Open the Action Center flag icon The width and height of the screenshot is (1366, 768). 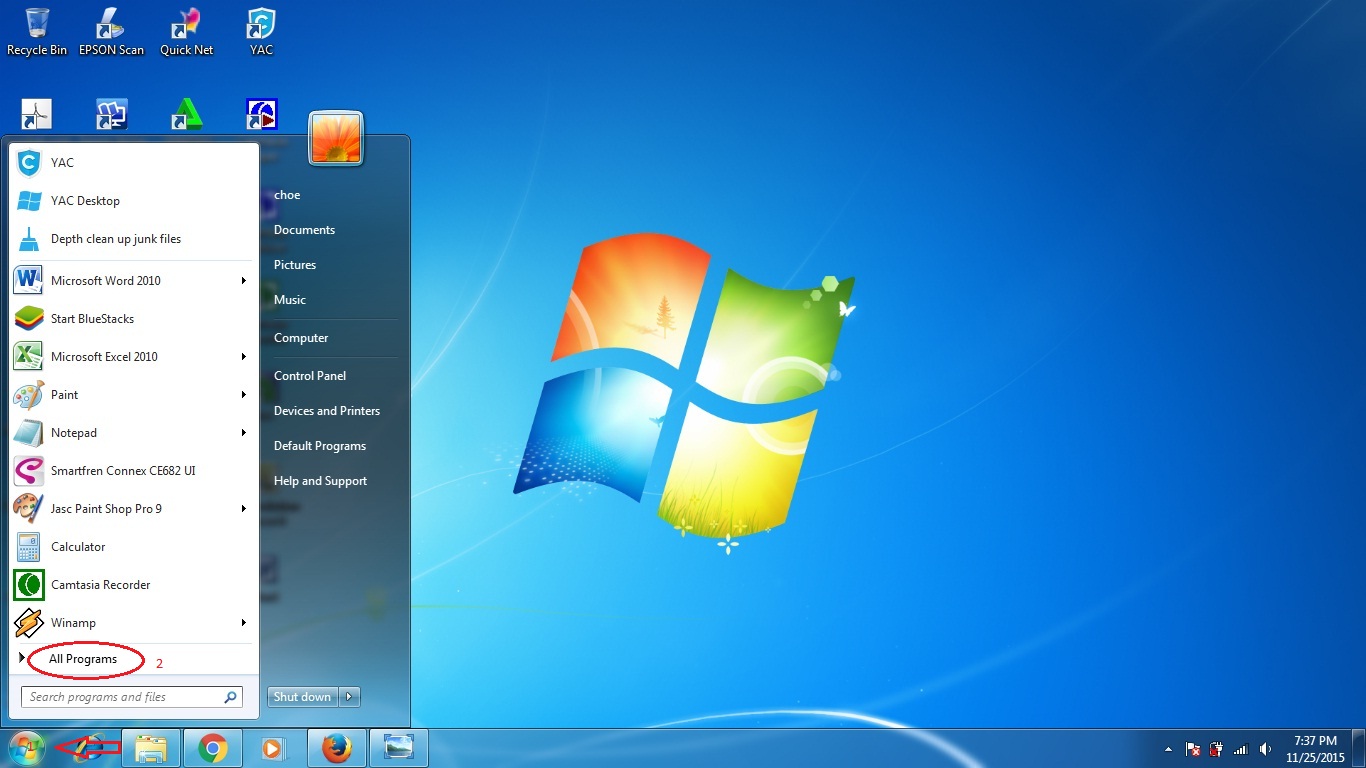click(x=1192, y=749)
